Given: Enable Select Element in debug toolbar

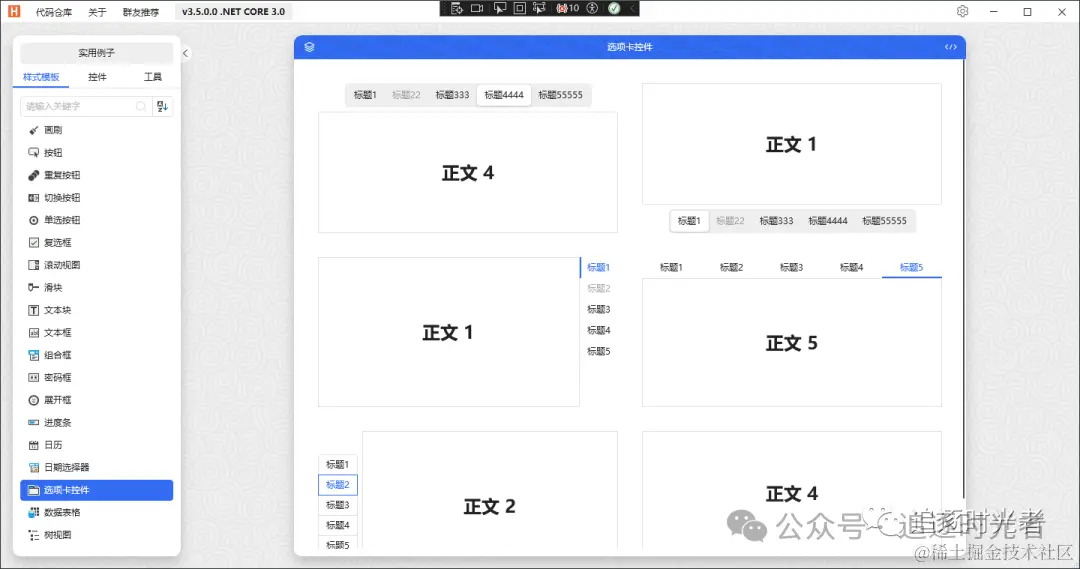Looking at the screenshot, I should pos(499,8).
